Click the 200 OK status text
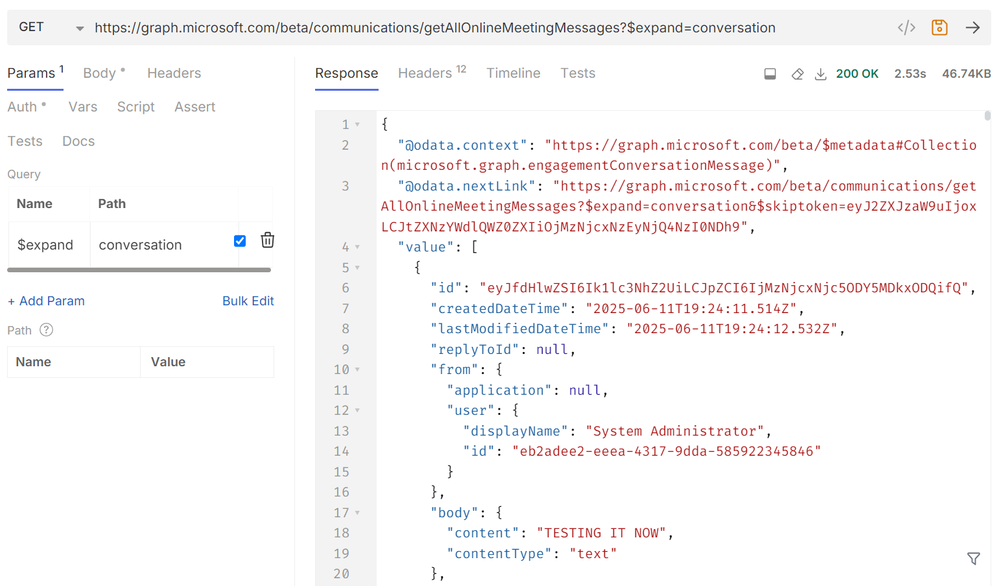Screen dimensions: 999x586 [x=857, y=74]
